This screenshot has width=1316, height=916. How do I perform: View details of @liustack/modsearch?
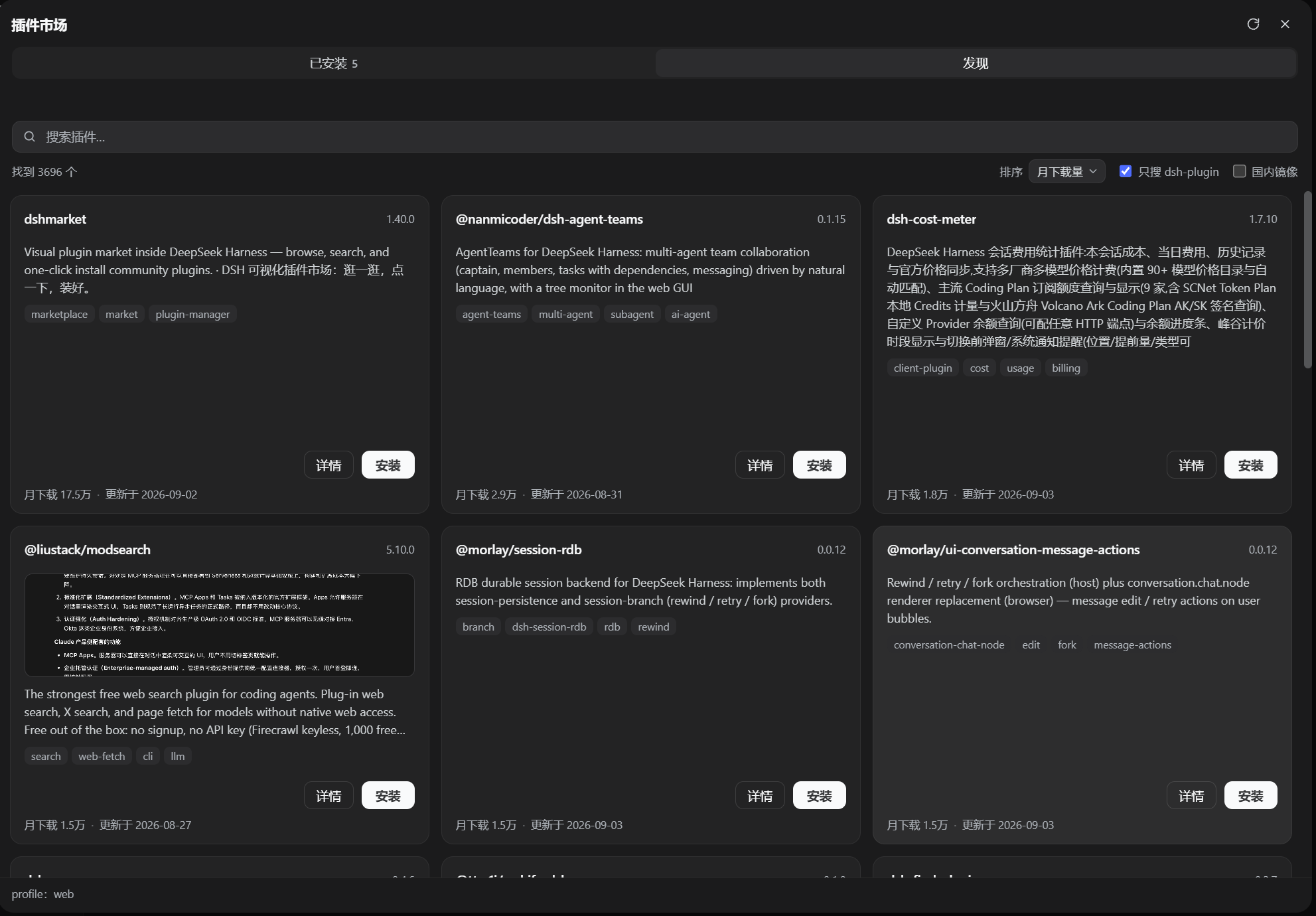click(x=329, y=796)
